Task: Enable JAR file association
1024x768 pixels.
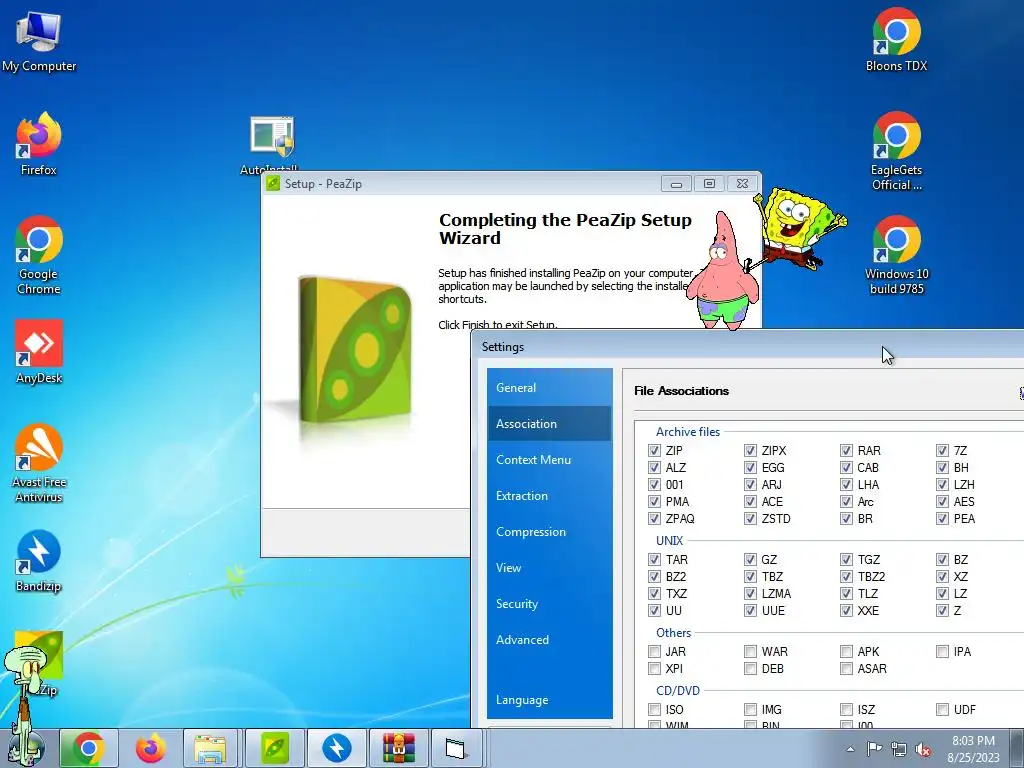Action: 654,651
